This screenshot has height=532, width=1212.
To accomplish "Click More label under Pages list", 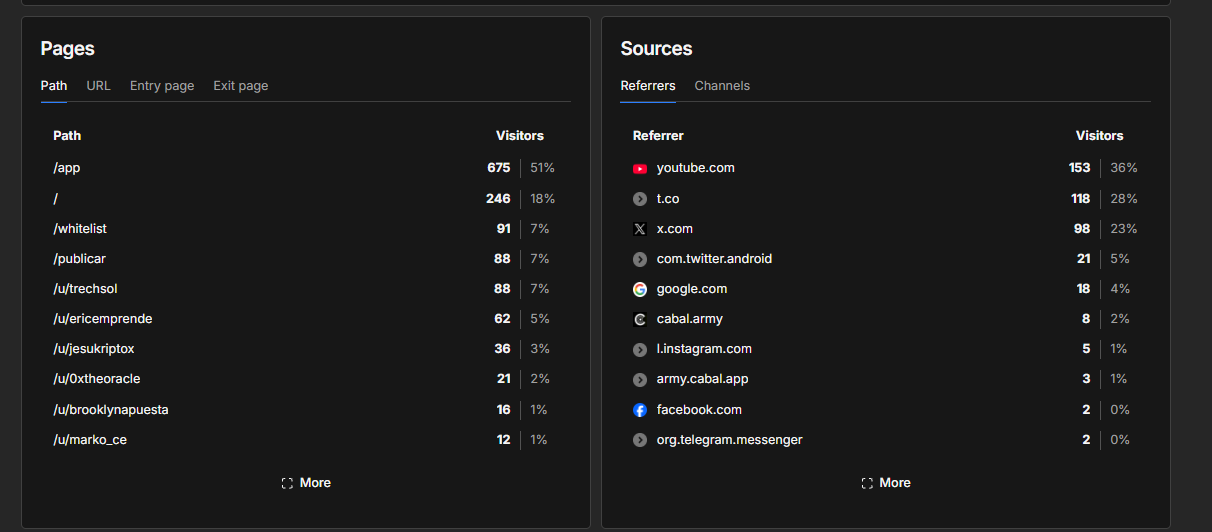I will [x=315, y=483].
